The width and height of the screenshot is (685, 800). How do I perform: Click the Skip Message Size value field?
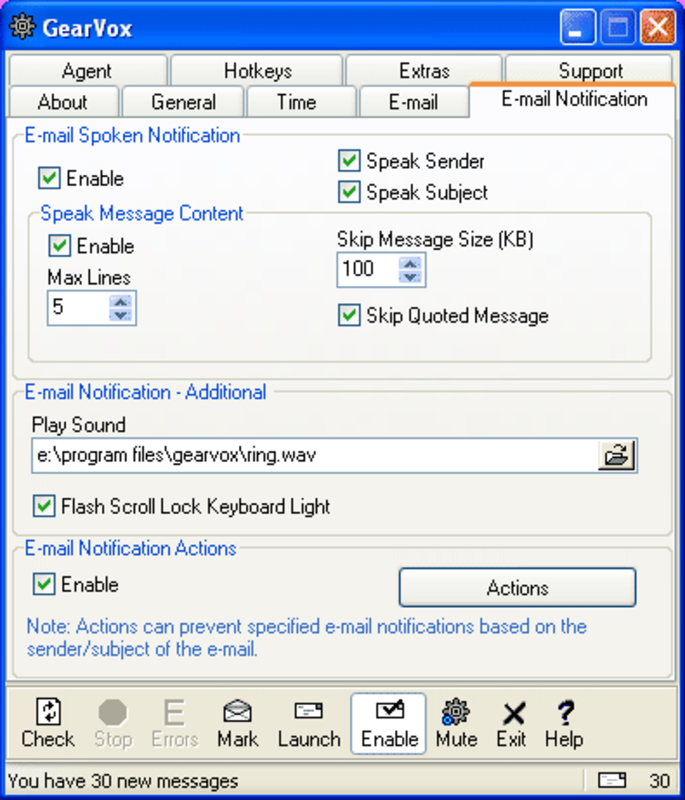368,269
